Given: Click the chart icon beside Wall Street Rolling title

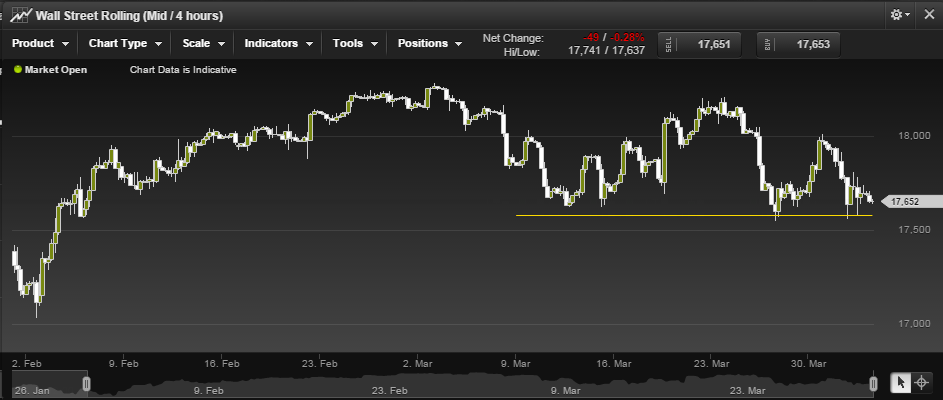Looking at the screenshot, I should (19, 16).
